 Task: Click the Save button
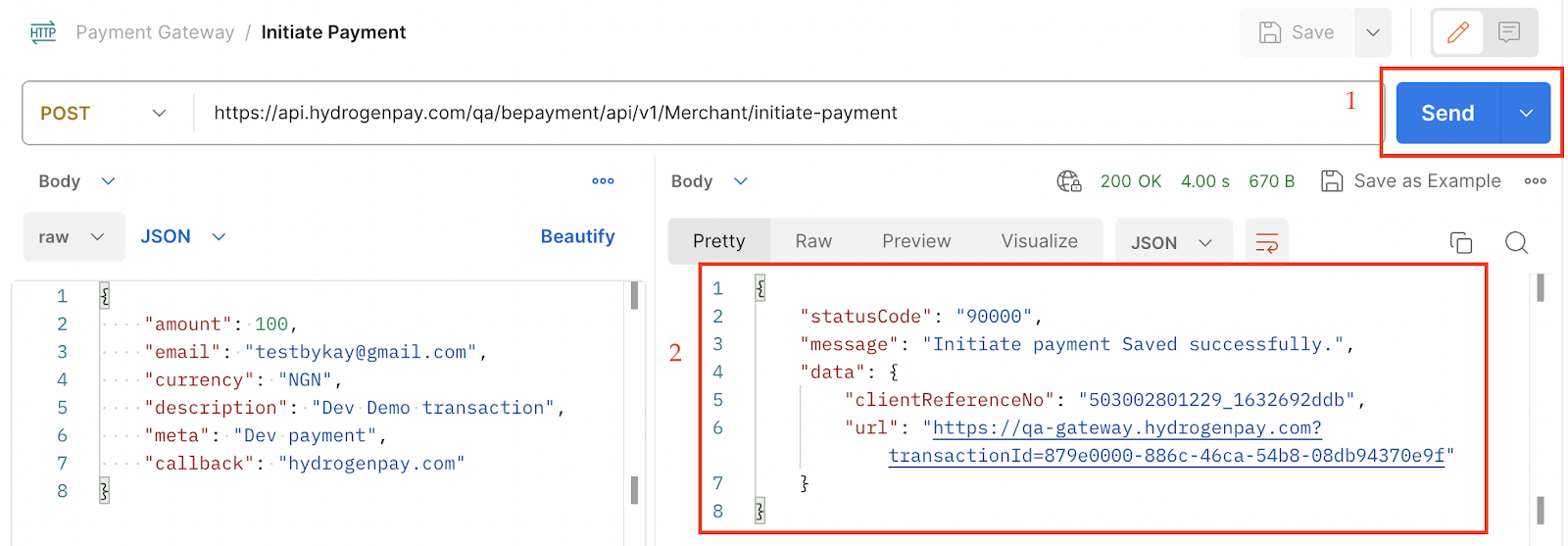click(x=1297, y=32)
